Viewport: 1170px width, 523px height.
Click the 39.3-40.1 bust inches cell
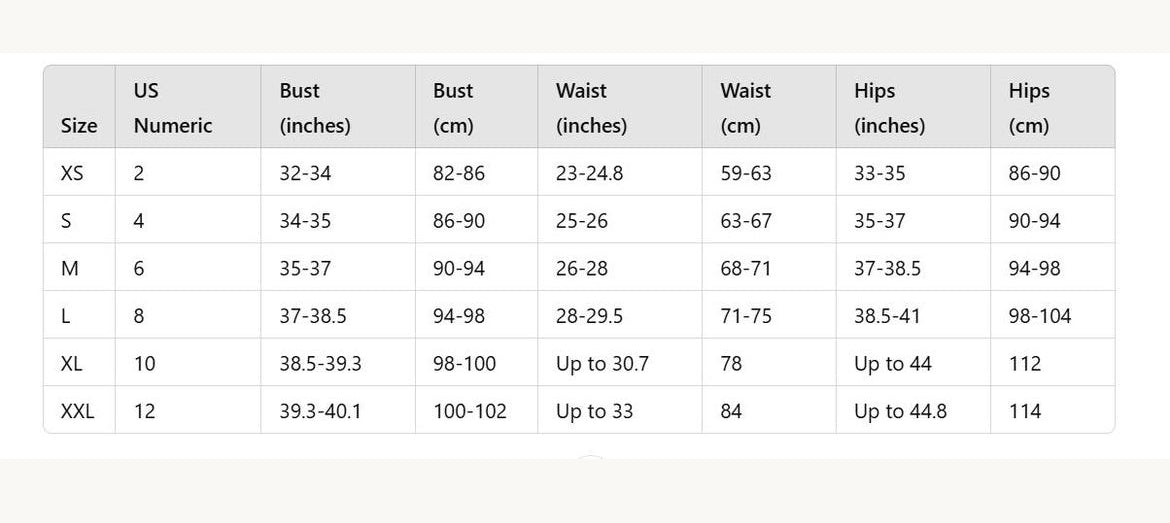(320, 411)
